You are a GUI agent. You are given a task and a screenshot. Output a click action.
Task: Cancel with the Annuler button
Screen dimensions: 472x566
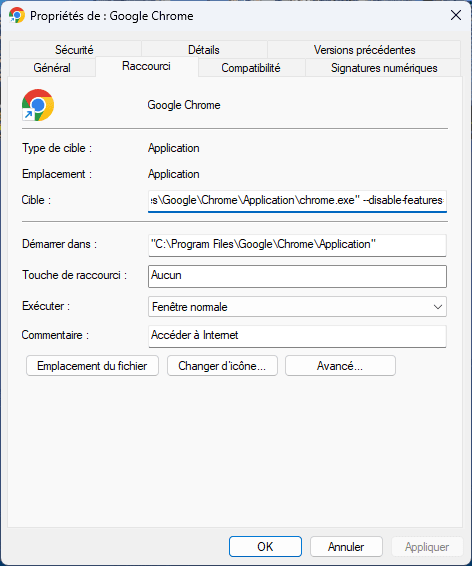pyautogui.click(x=346, y=547)
